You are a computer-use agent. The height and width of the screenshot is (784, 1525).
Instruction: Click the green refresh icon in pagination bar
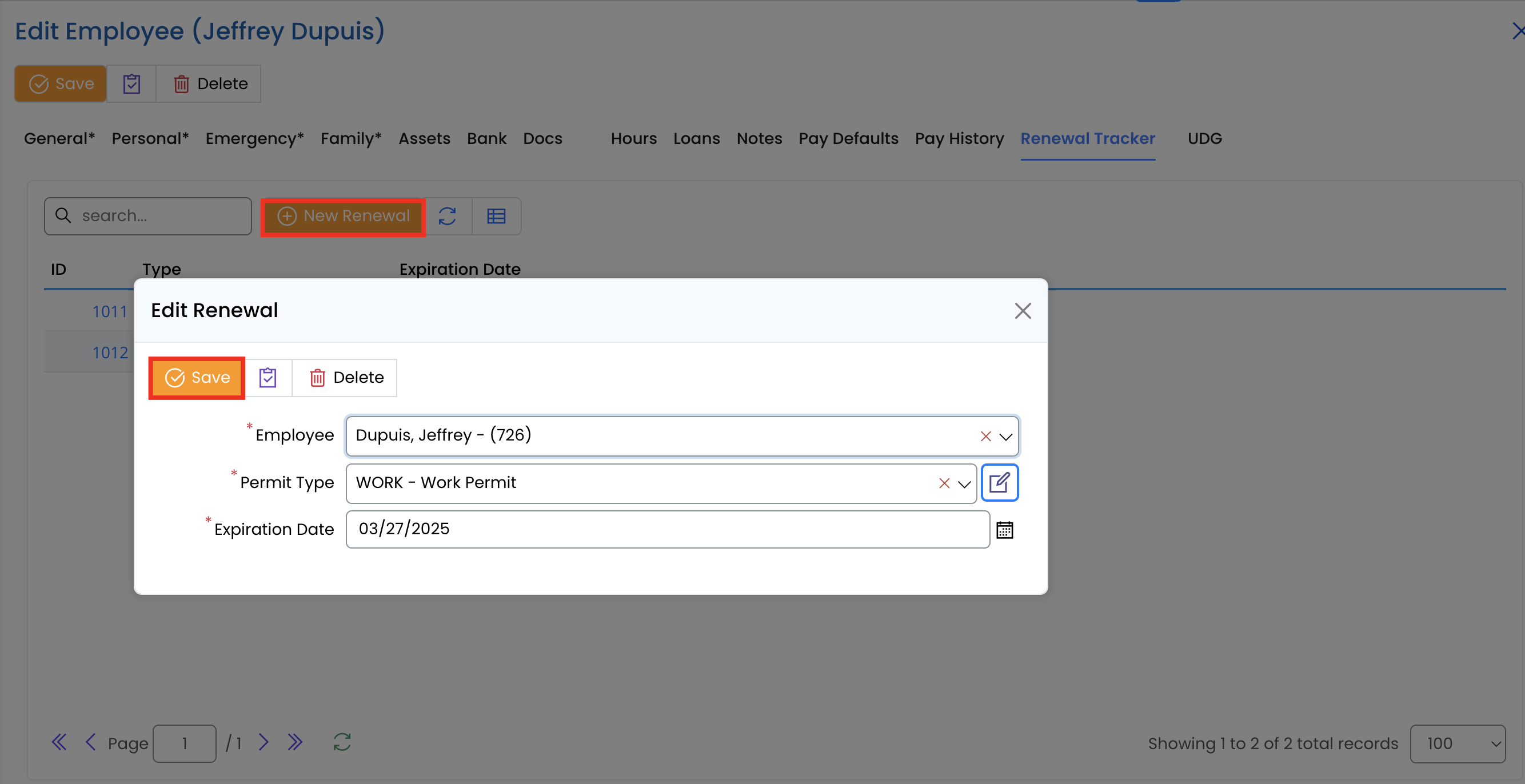pos(342,742)
